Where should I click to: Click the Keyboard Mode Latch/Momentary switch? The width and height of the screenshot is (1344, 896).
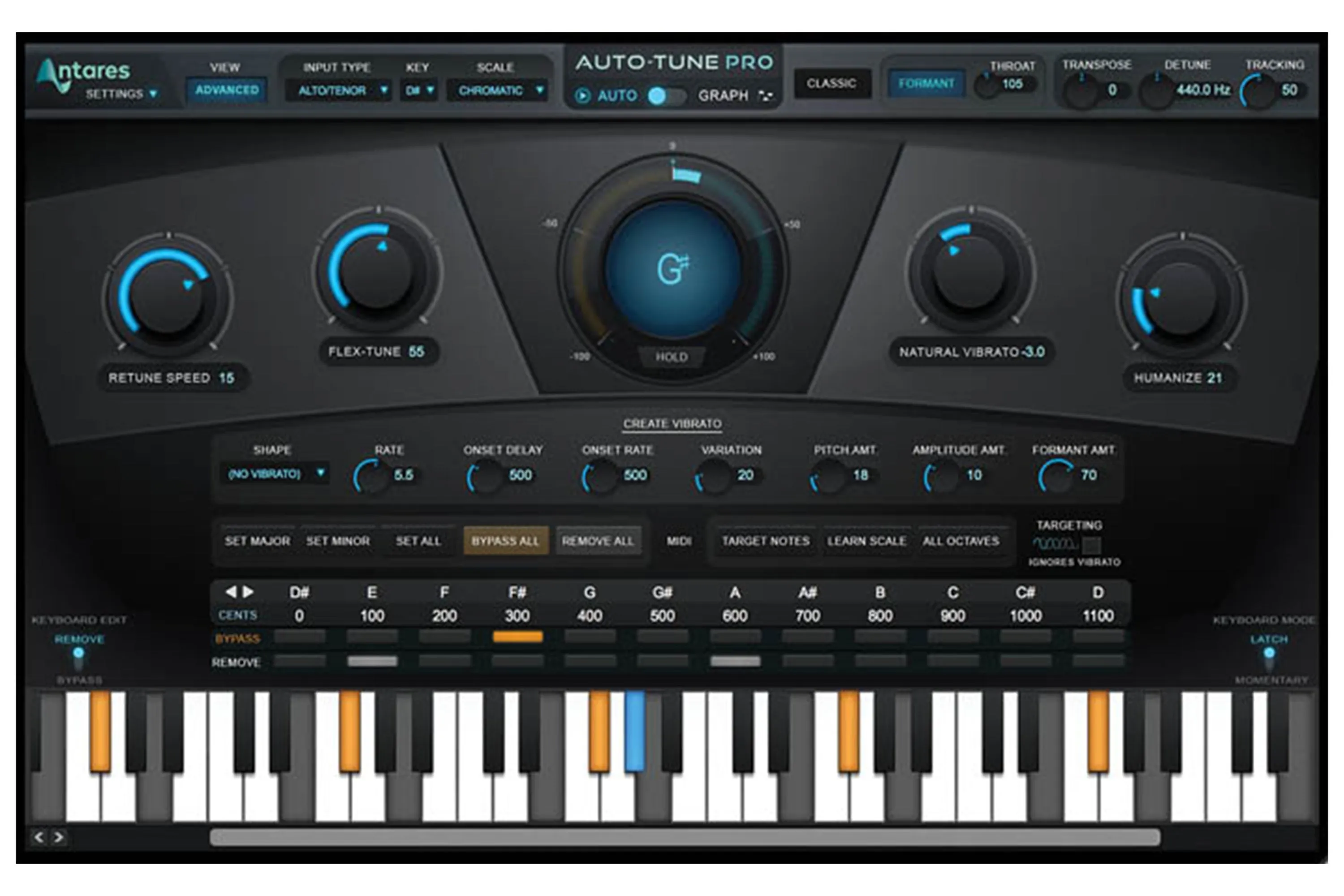pos(1269,659)
